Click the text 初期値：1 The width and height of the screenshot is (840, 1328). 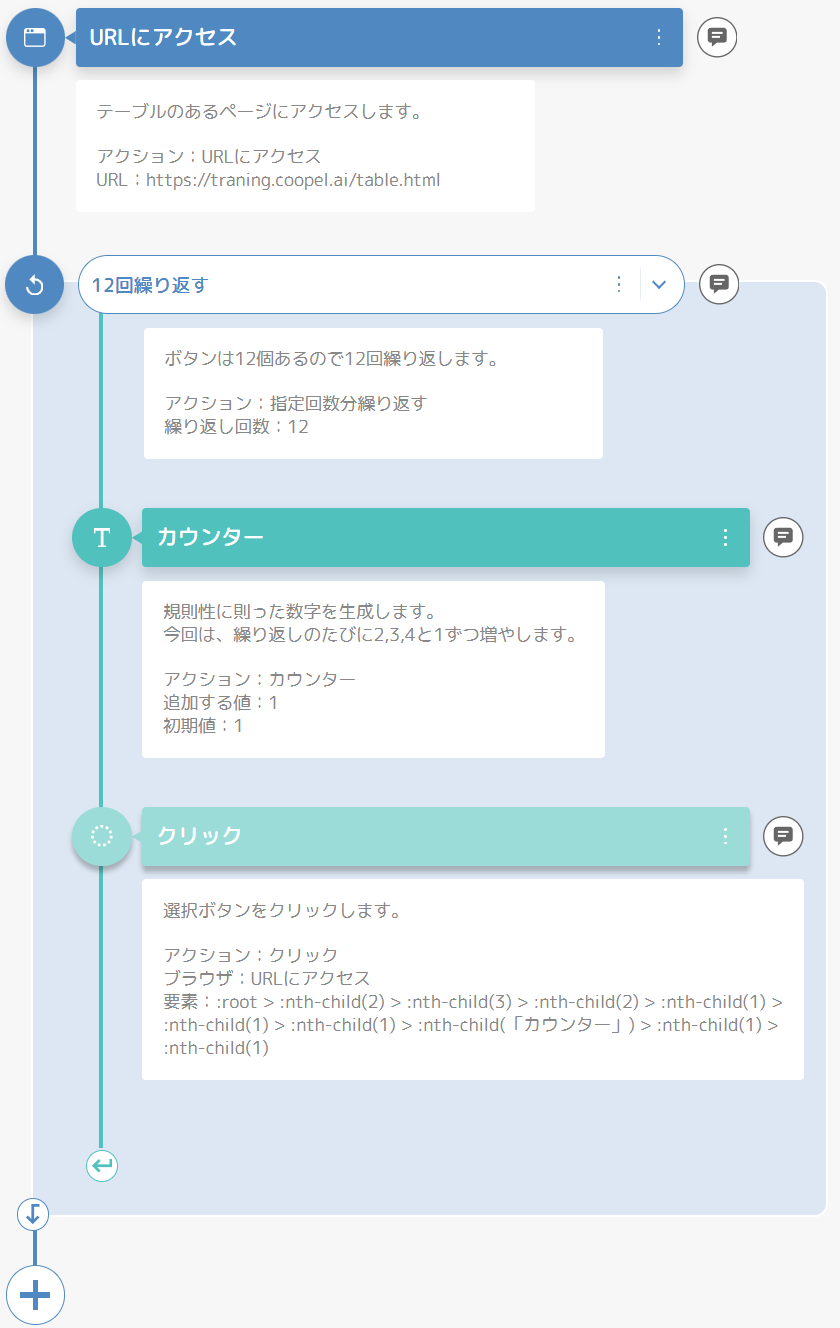click(203, 726)
